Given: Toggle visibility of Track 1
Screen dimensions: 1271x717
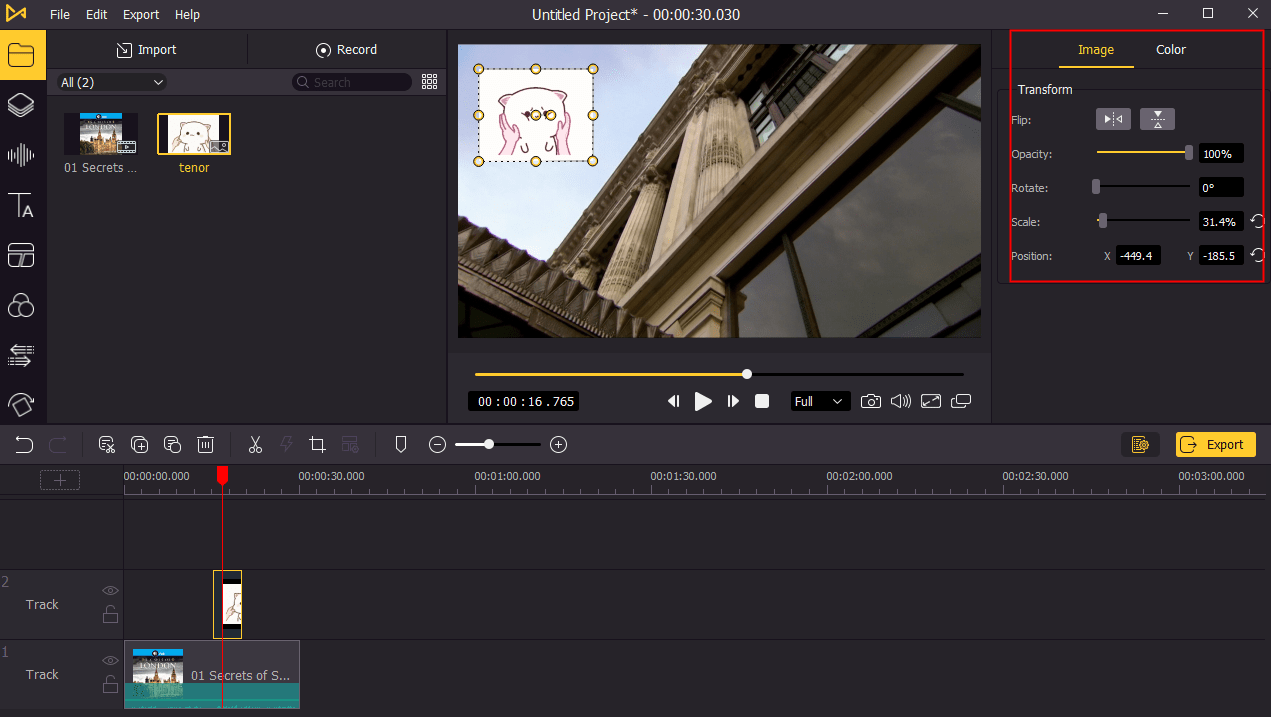Looking at the screenshot, I should pyautogui.click(x=110, y=661).
